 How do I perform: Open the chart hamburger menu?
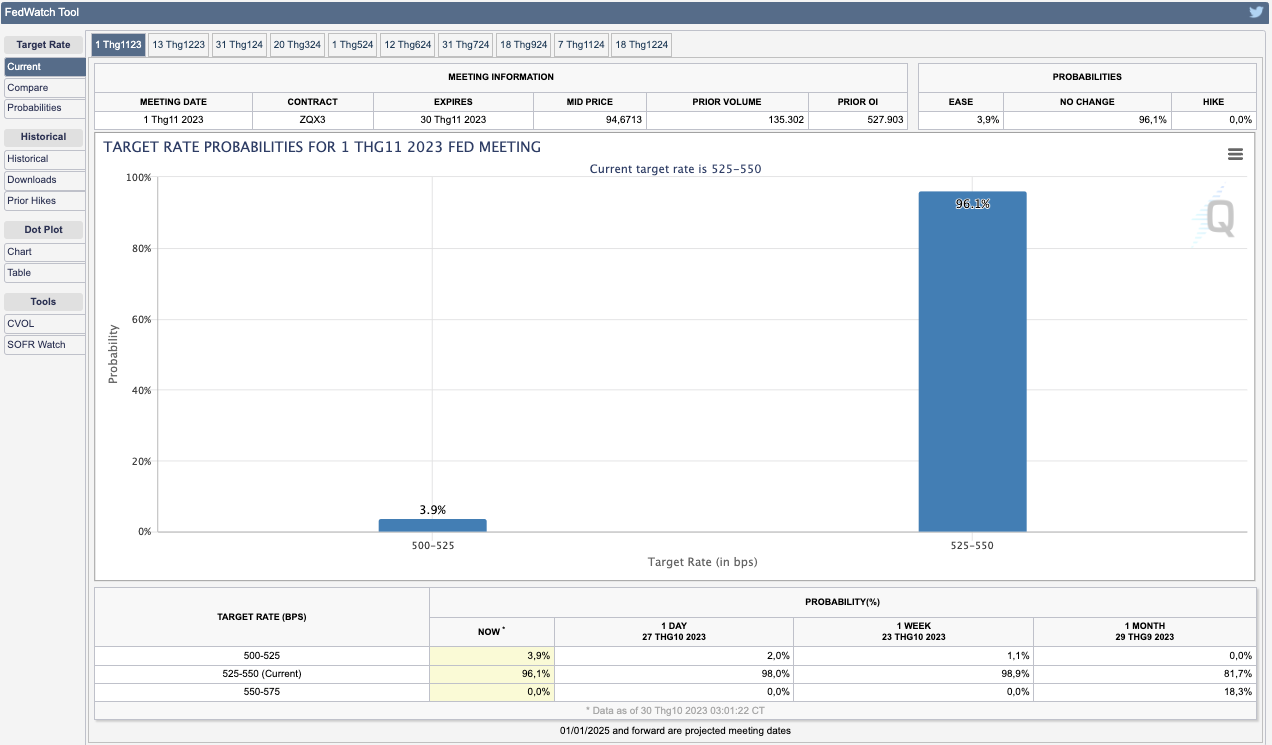pos(1235,154)
